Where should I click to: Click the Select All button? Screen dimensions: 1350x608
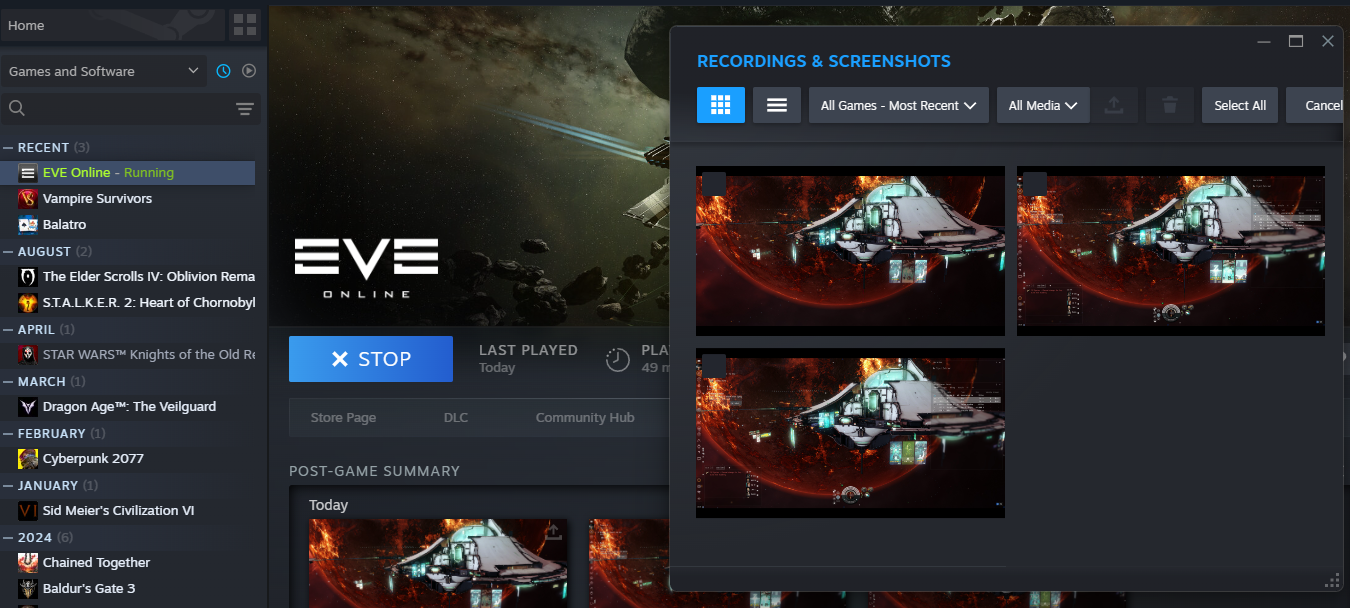(x=1240, y=105)
